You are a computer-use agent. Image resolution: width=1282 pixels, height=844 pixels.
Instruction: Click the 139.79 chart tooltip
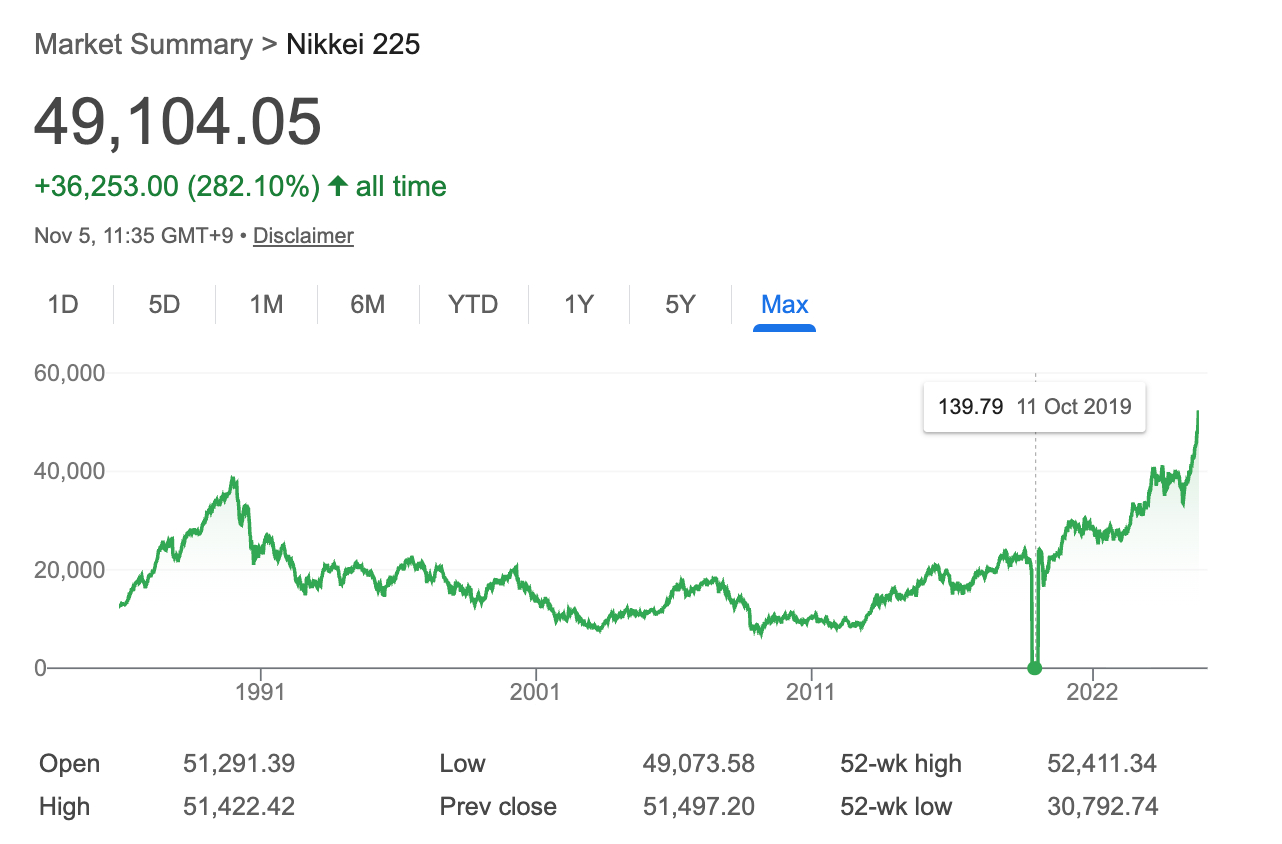[1034, 406]
